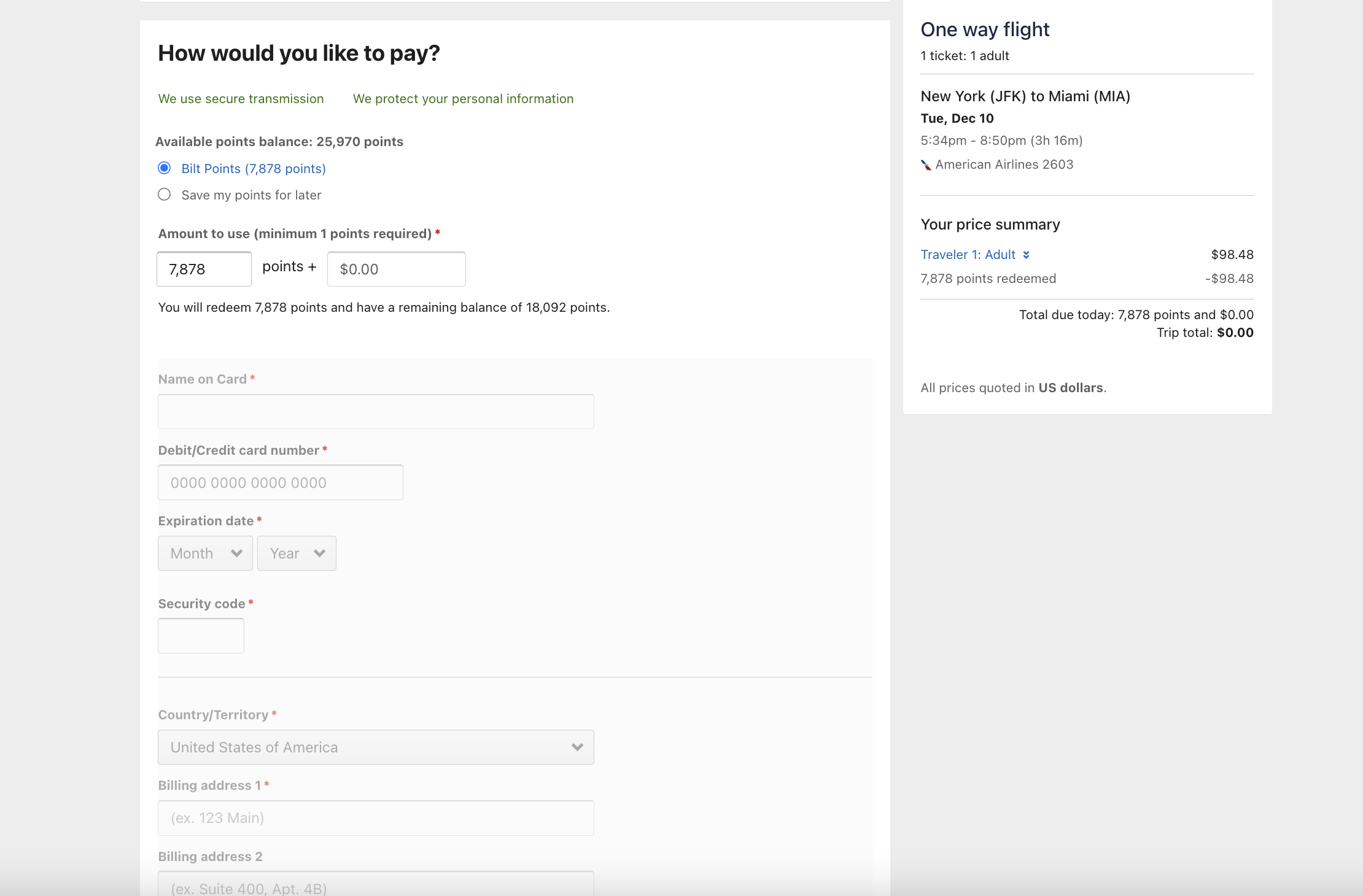Click the Billing address 2 field
The width and height of the screenshot is (1363, 896).
[376, 884]
